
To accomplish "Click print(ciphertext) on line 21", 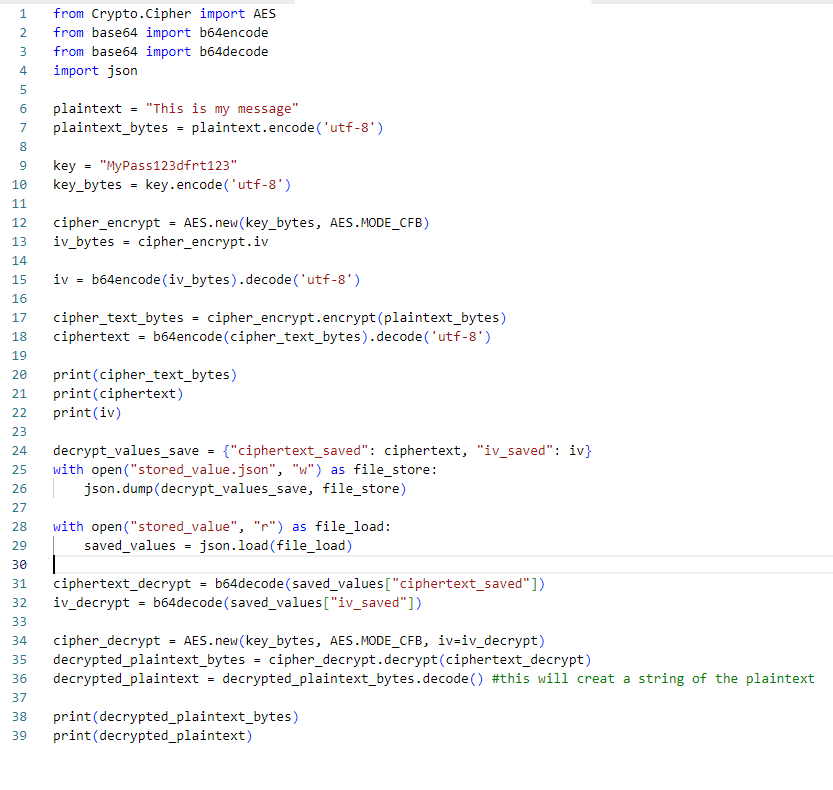I will (x=118, y=394).
